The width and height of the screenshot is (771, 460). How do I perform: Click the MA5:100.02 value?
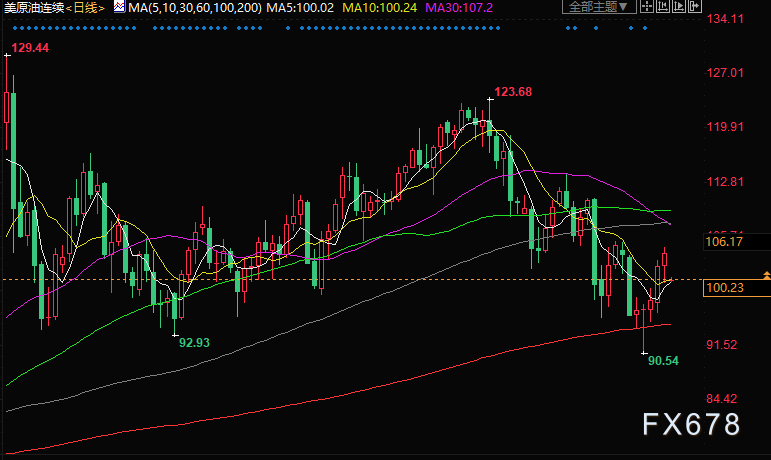[x=300, y=8]
